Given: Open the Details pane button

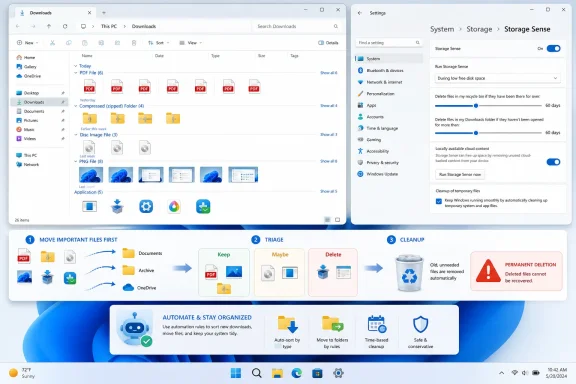Looking at the screenshot, I should [x=328, y=43].
